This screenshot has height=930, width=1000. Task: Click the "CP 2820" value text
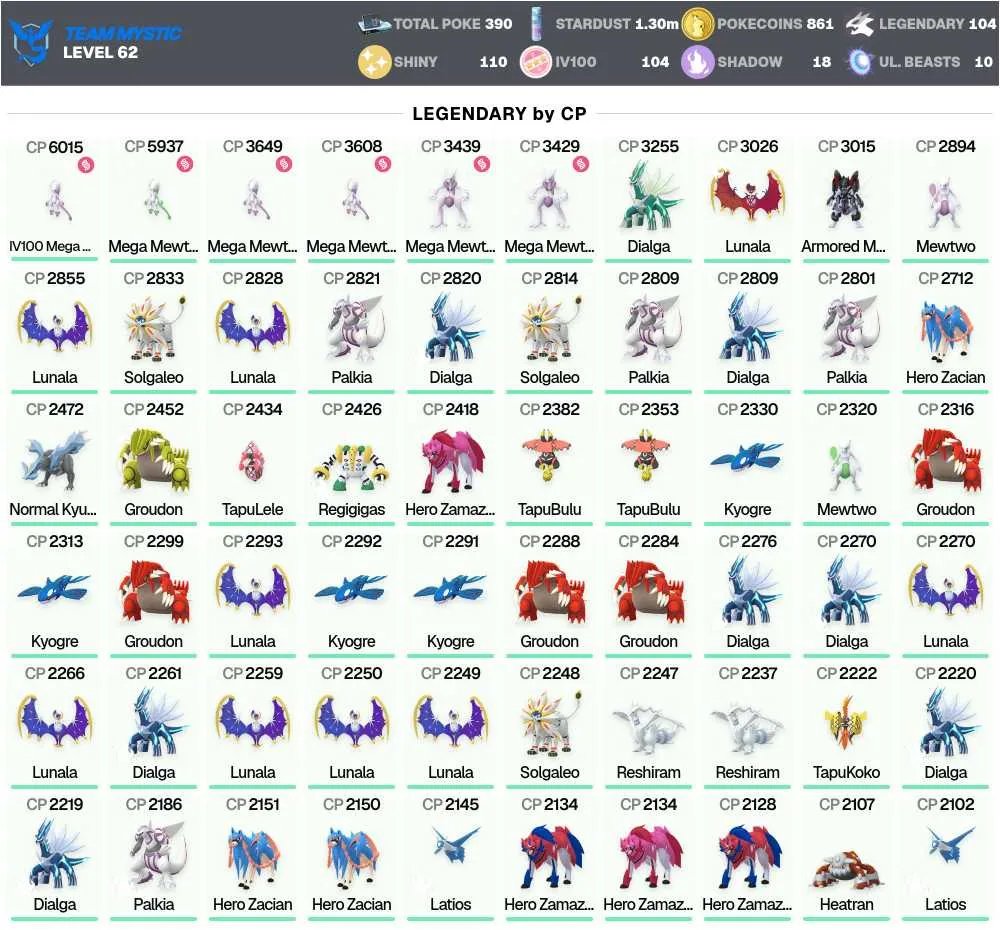[x=450, y=278]
